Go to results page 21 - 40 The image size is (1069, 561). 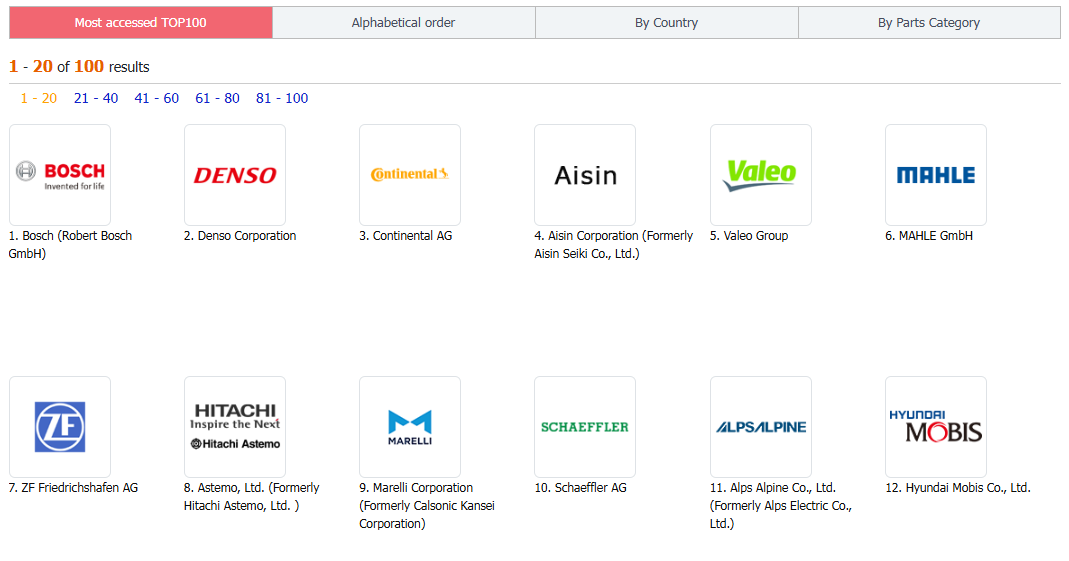pyautogui.click(x=96, y=98)
